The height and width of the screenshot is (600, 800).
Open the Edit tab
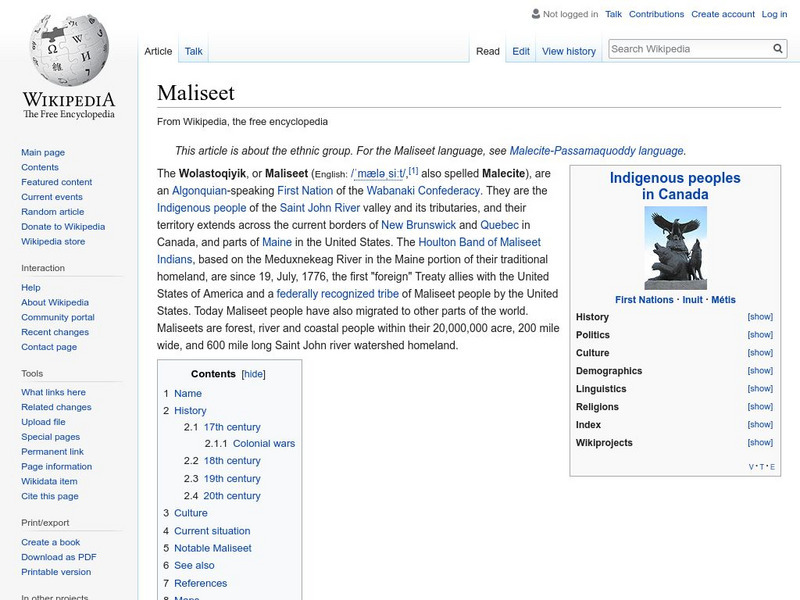pos(521,50)
